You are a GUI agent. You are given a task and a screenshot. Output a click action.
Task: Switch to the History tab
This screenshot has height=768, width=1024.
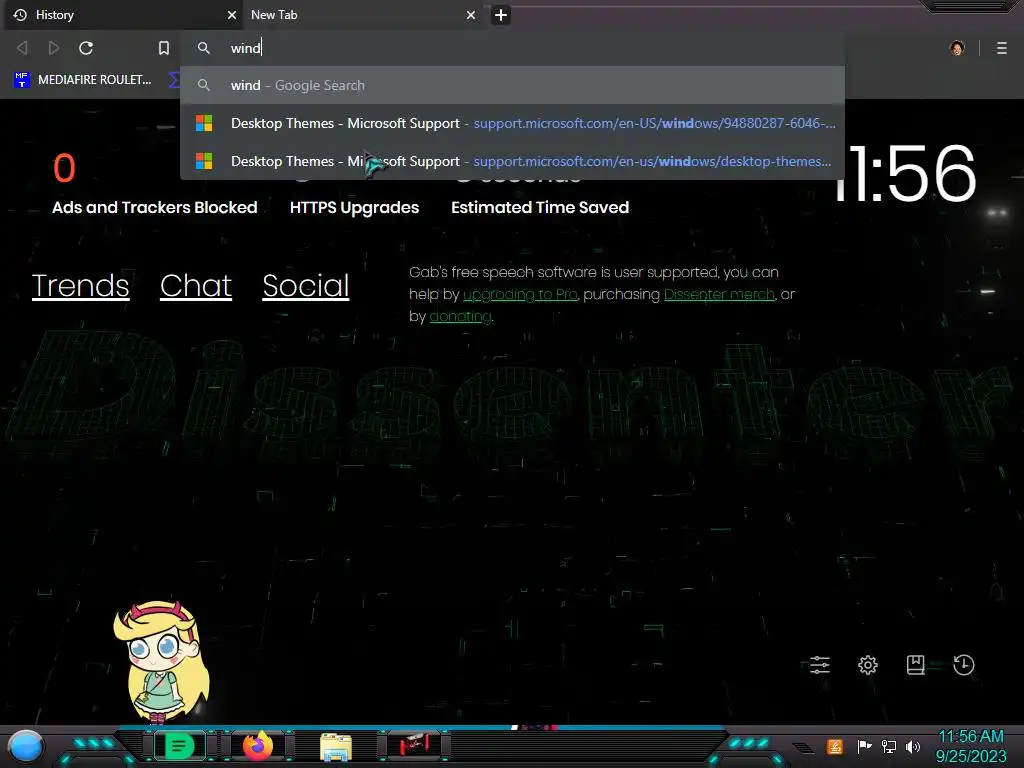pyautogui.click(x=121, y=15)
